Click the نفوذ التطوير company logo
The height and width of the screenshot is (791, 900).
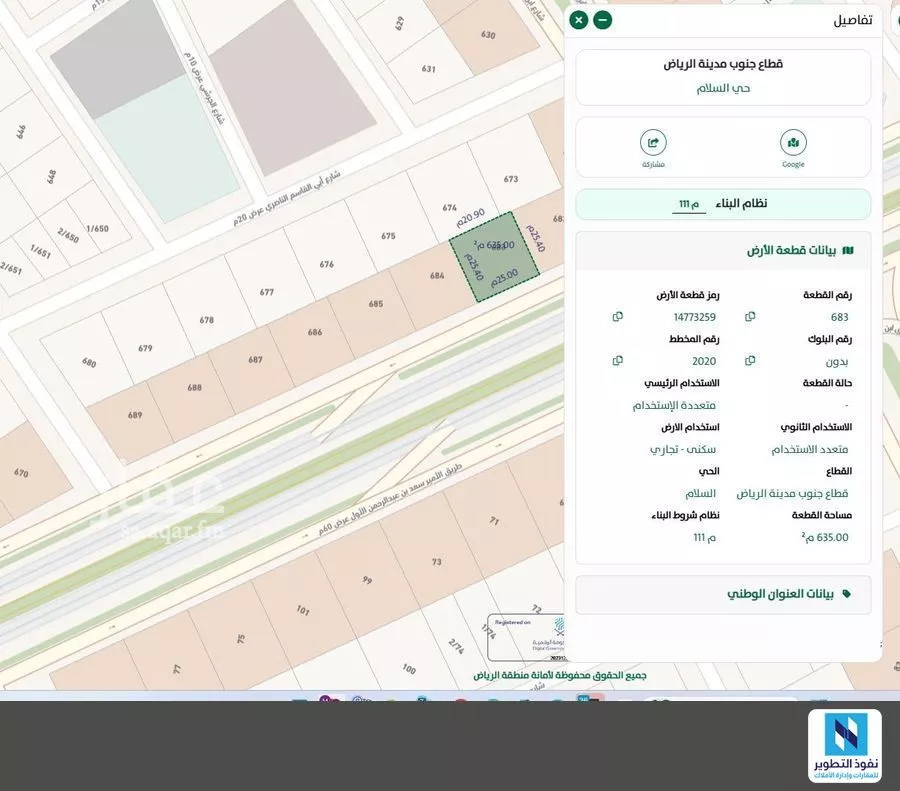pos(845,746)
